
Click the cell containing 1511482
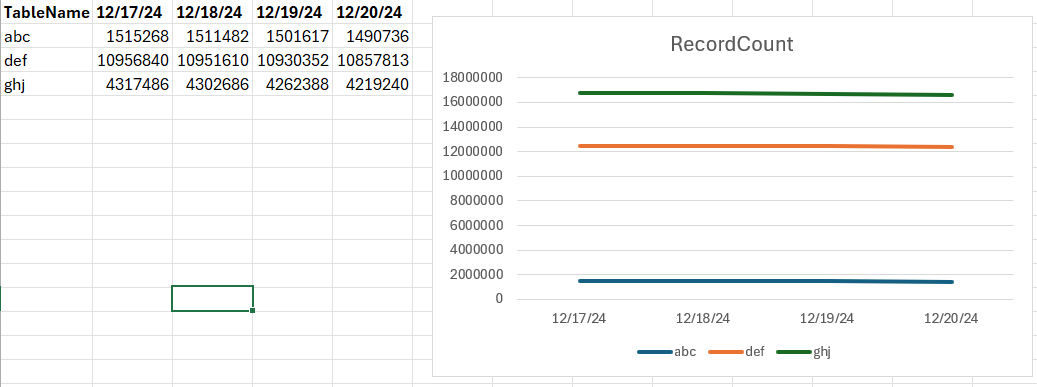[212, 36]
